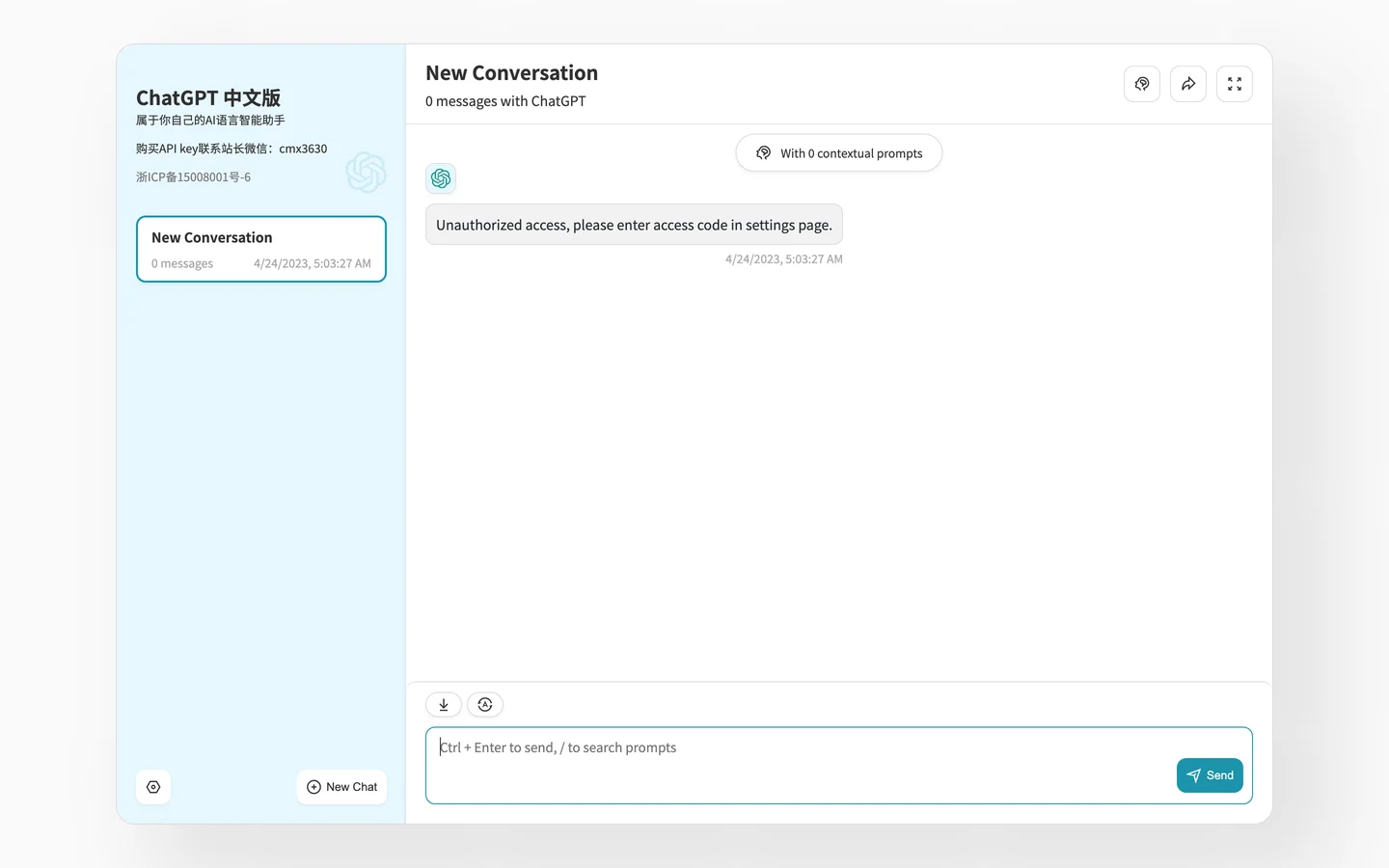The width and height of the screenshot is (1389, 868).
Task: Click the ChatGPT avatar above the message
Action: 441,178
